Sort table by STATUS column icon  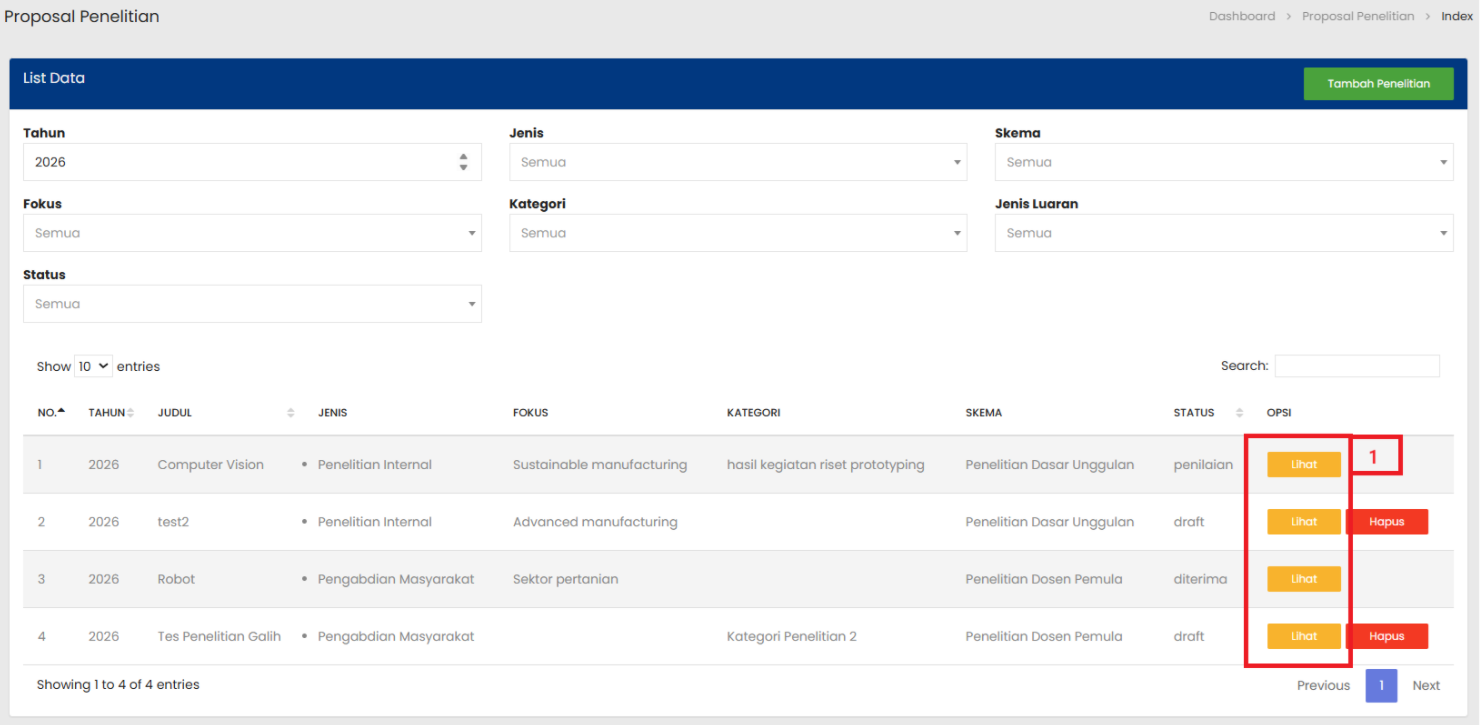[x=1240, y=413]
